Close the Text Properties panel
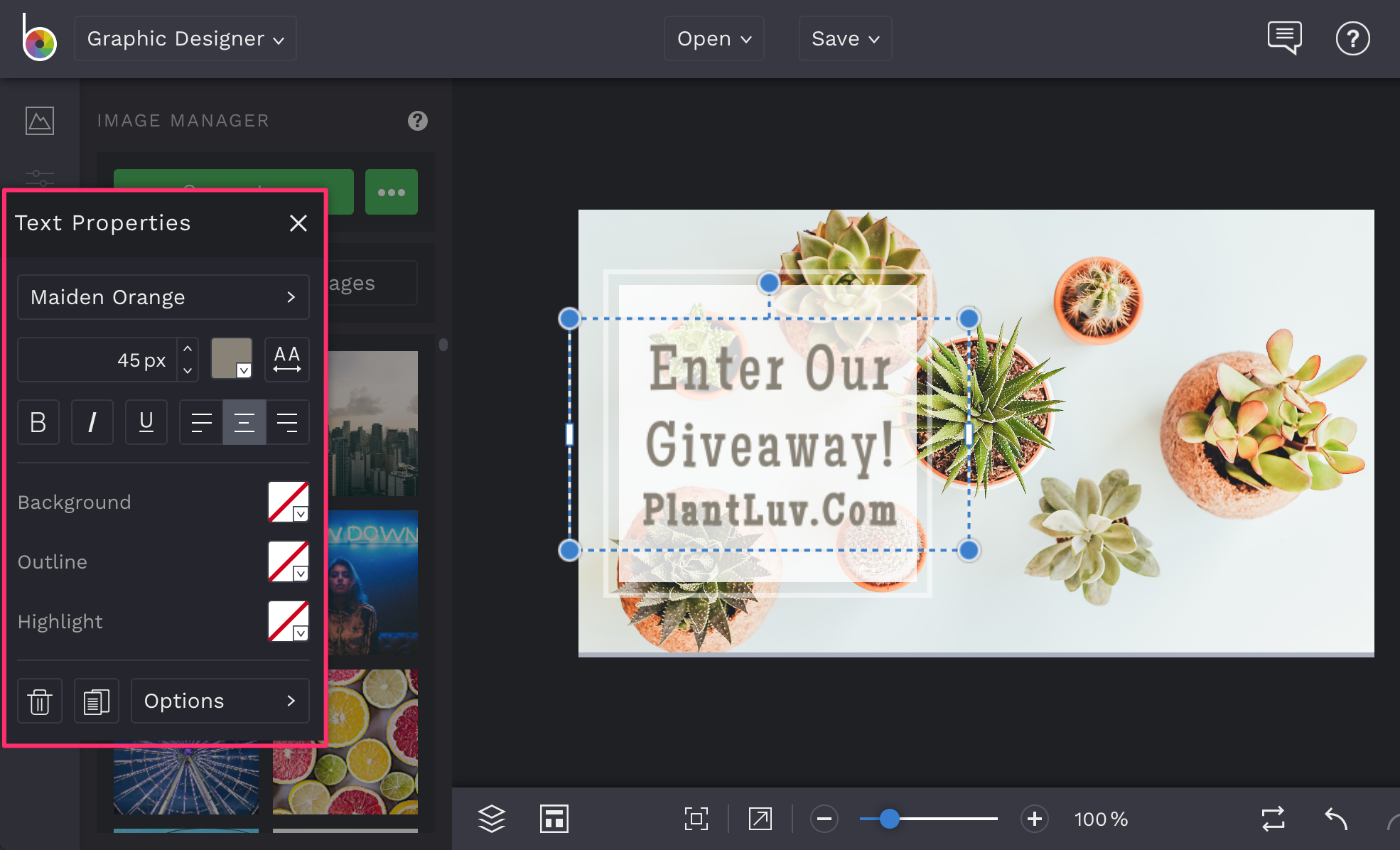Viewport: 1400px width, 850px height. (298, 223)
